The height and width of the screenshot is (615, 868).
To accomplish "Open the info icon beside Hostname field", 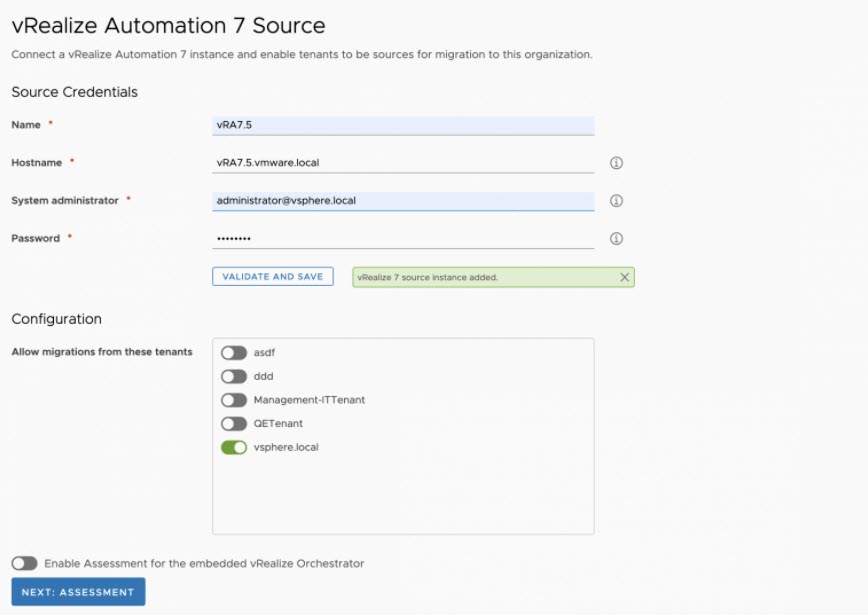I will point(616,163).
